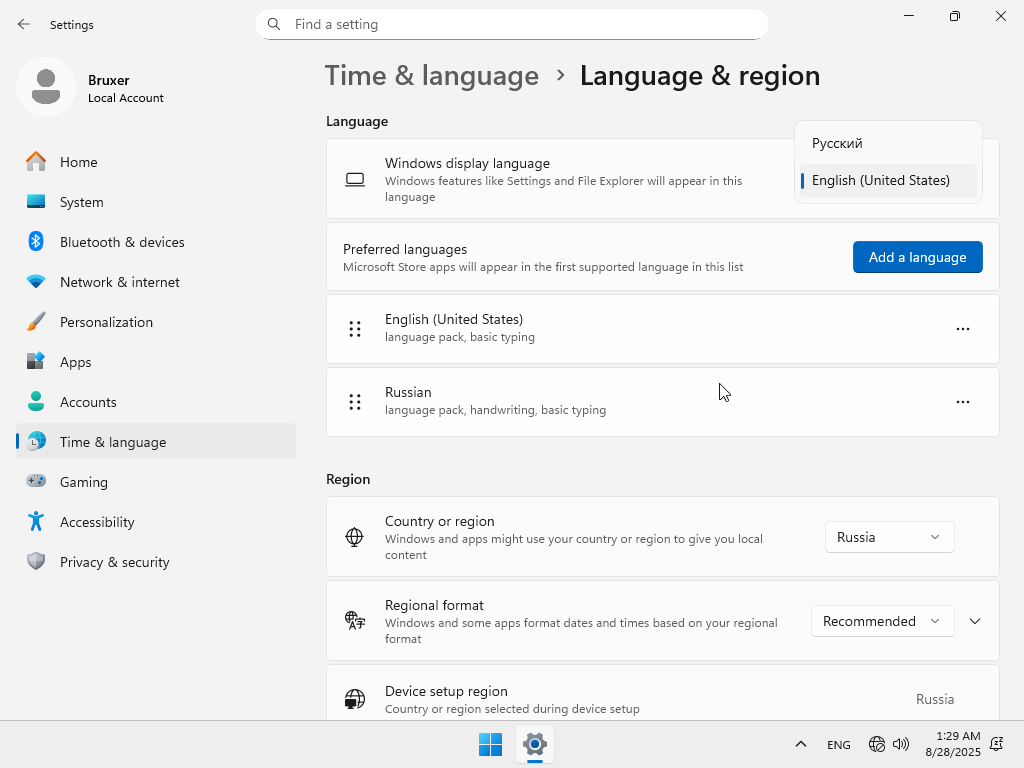
Task: Click the Bluetooth & devices sidebar icon
Action: tap(36, 242)
